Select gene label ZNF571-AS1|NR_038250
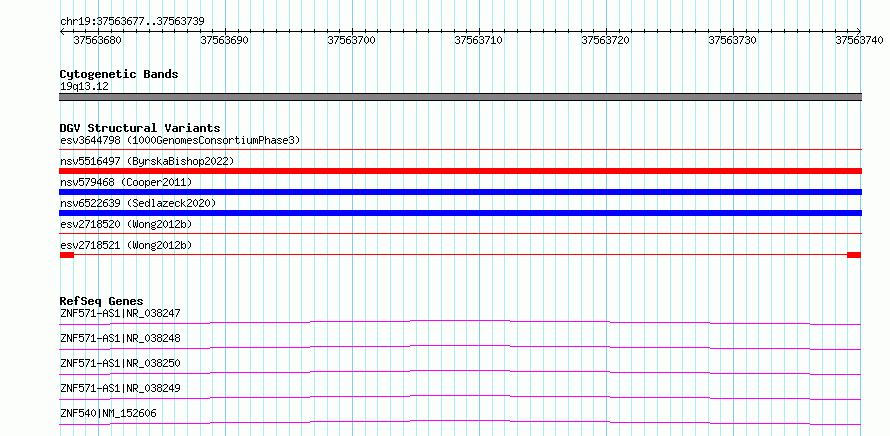The width and height of the screenshot is (890, 436). 120,363
